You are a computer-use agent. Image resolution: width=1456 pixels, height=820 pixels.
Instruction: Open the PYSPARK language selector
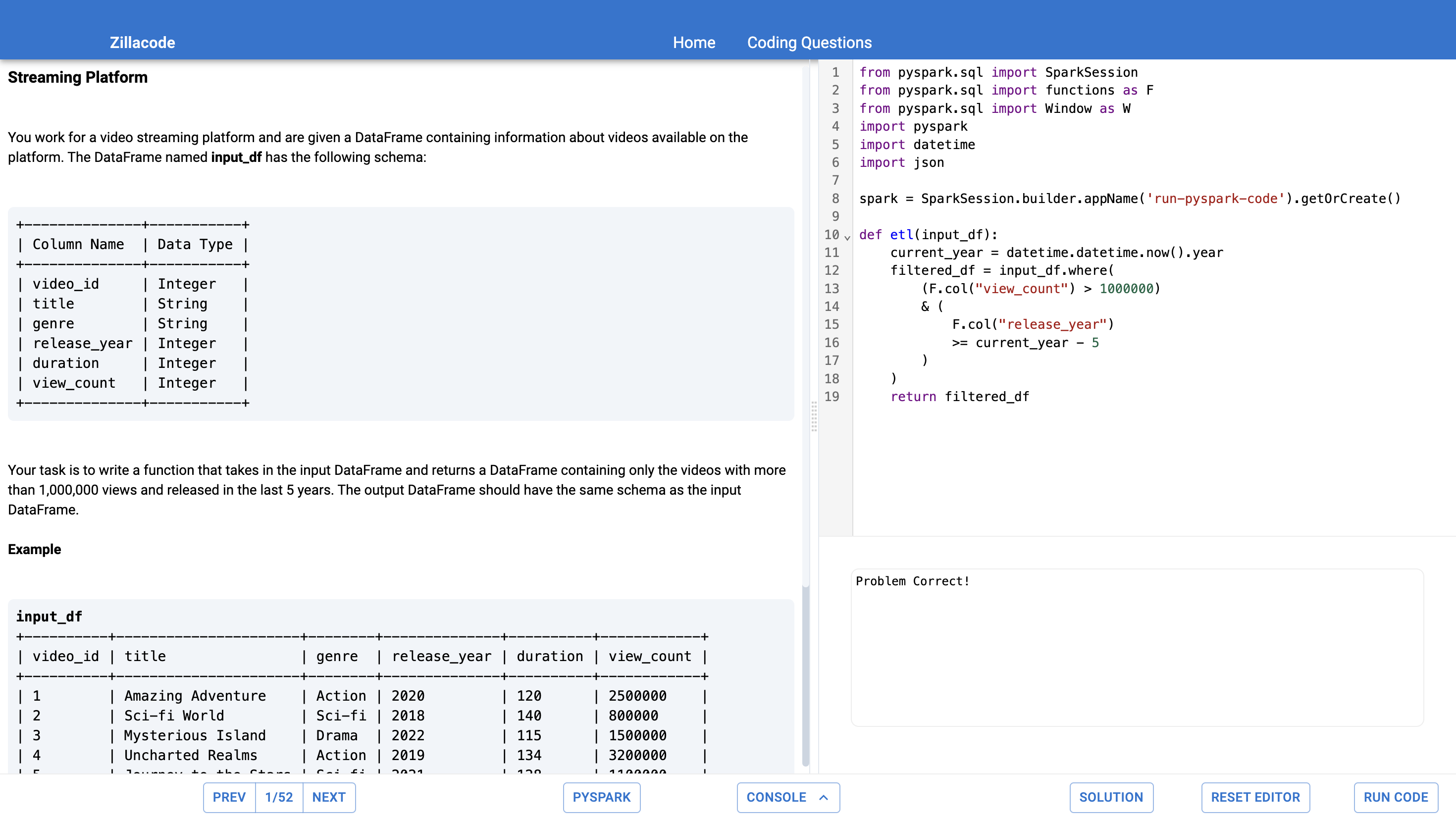(601, 797)
